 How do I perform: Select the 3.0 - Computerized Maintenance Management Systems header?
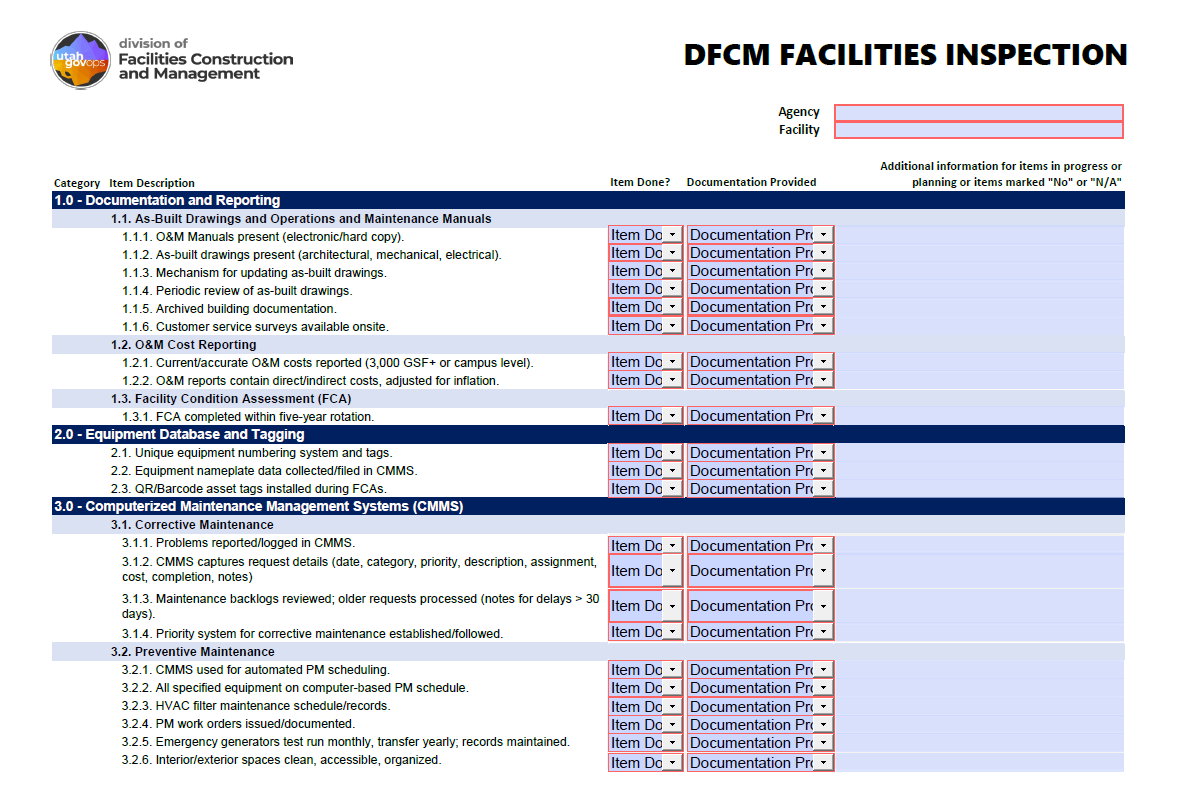588,507
